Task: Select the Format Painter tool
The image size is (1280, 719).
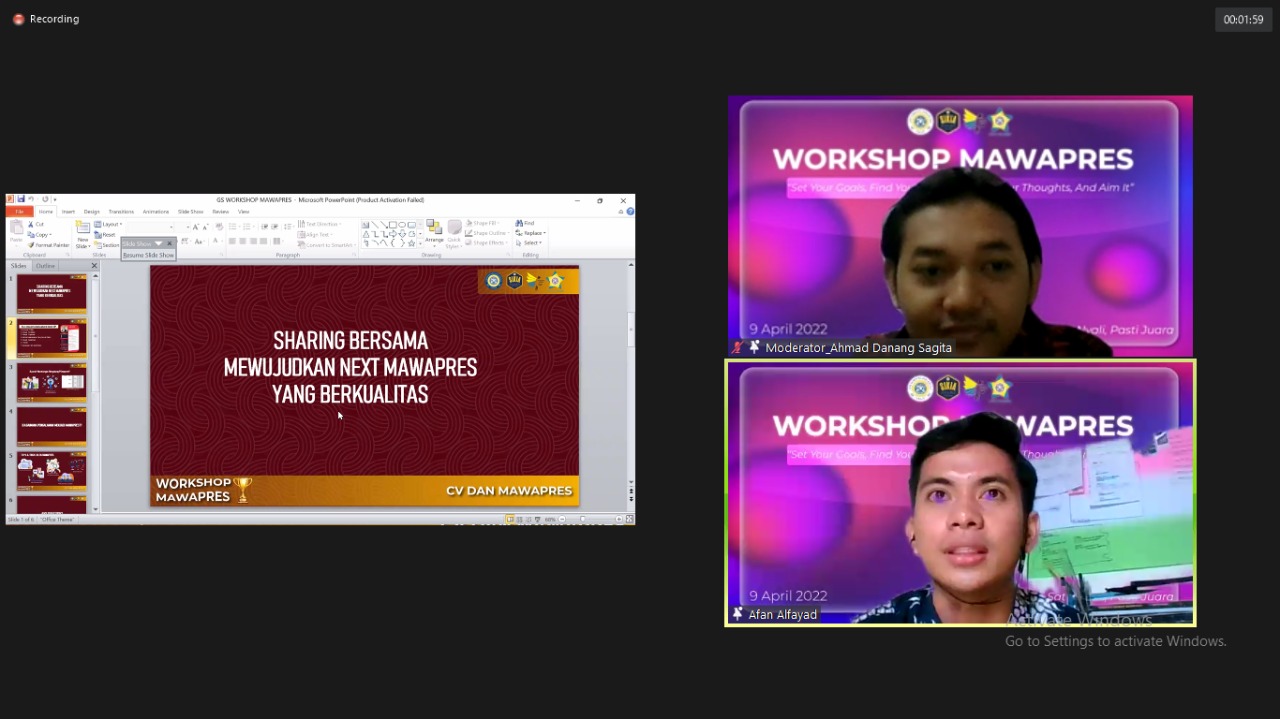Action: coord(31,245)
